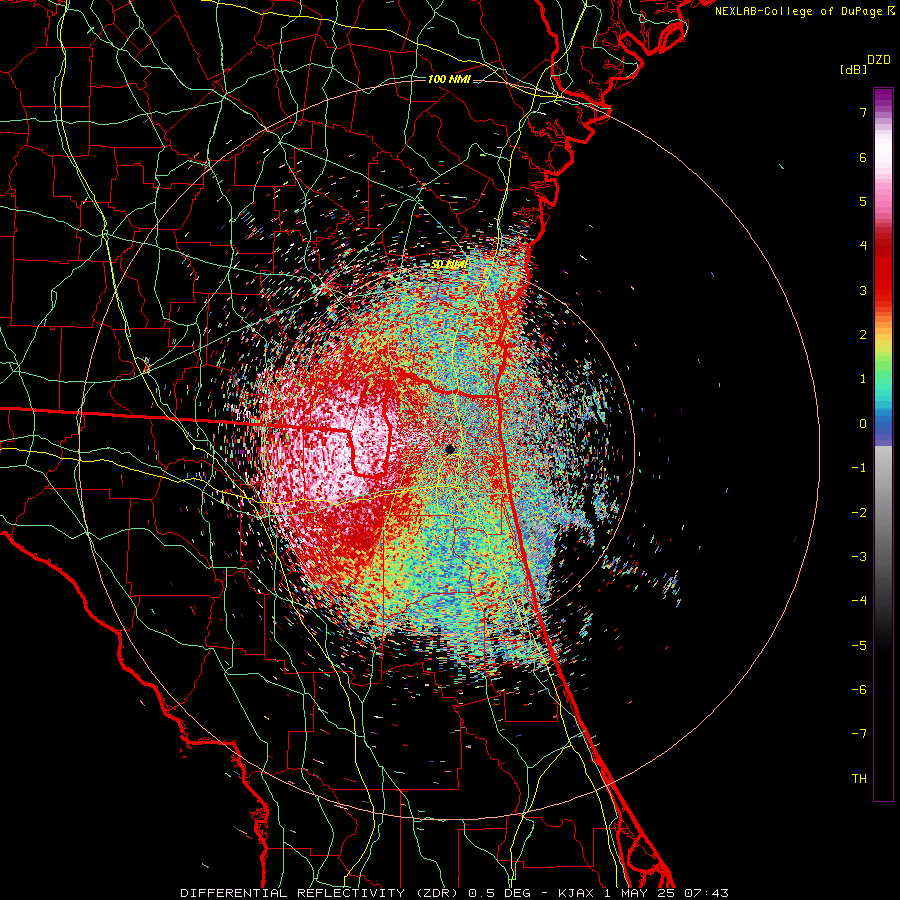900x900 pixels.
Task: Click 'DIFFERENTIAL REFLECTIVITY (ZDR)' in the caption
Action: [321, 893]
